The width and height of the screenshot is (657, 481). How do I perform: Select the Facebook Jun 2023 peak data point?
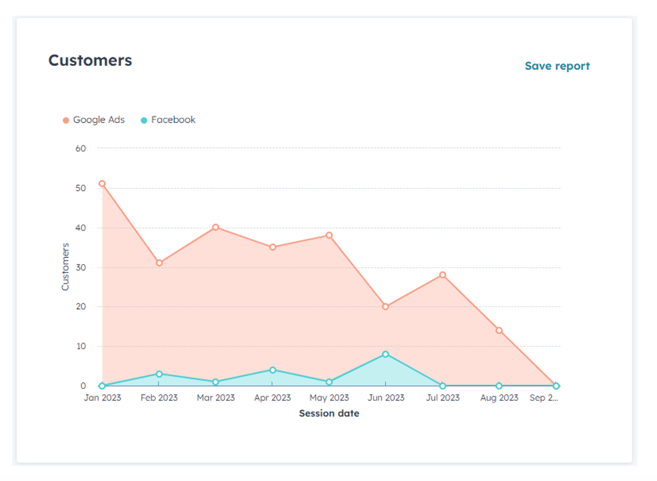click(x=385, y=354)
